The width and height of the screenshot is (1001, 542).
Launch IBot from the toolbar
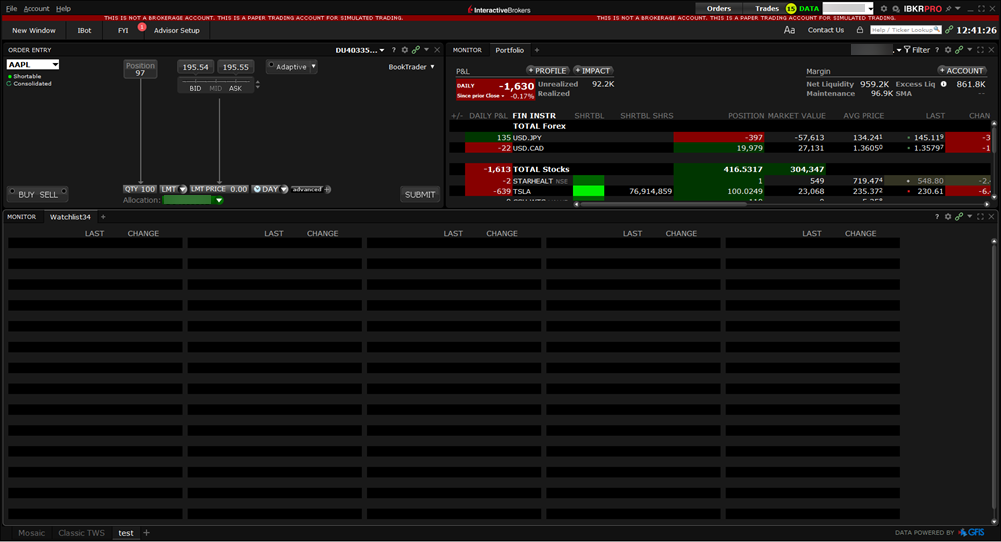(x=84, y=30)
